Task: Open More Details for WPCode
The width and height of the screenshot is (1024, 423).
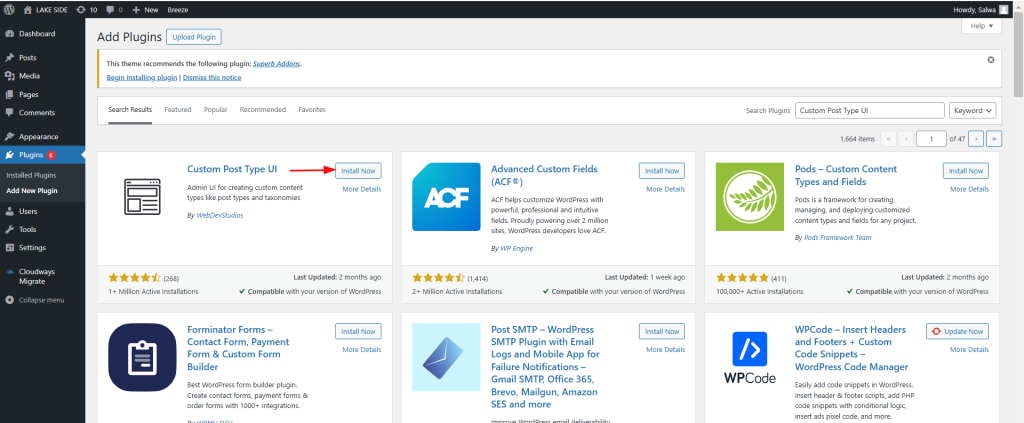Action: 969,350
